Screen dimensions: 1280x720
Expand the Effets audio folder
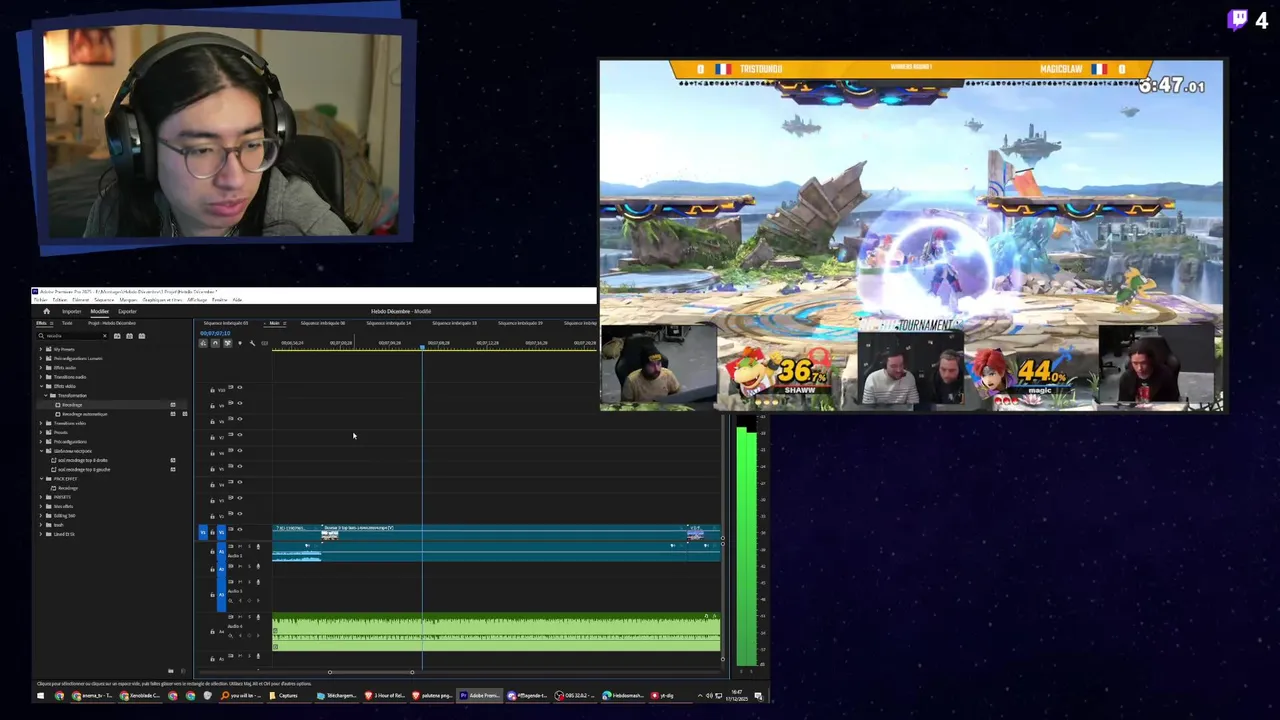tap(41, 368)
